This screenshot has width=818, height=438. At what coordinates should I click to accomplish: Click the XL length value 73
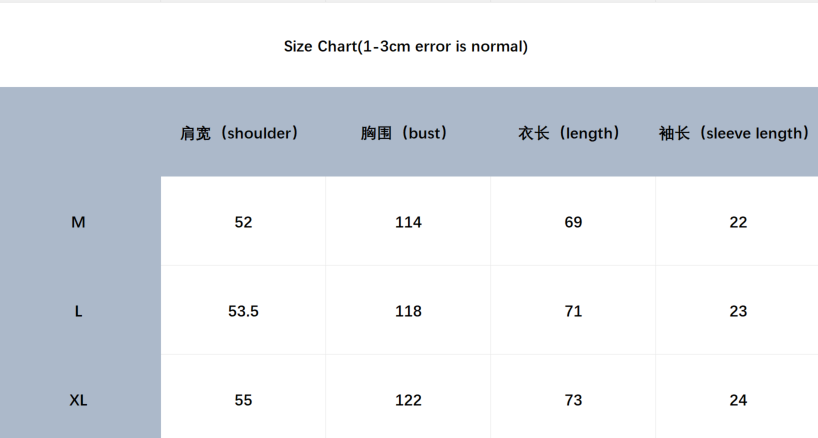click(x=573, y=400)
